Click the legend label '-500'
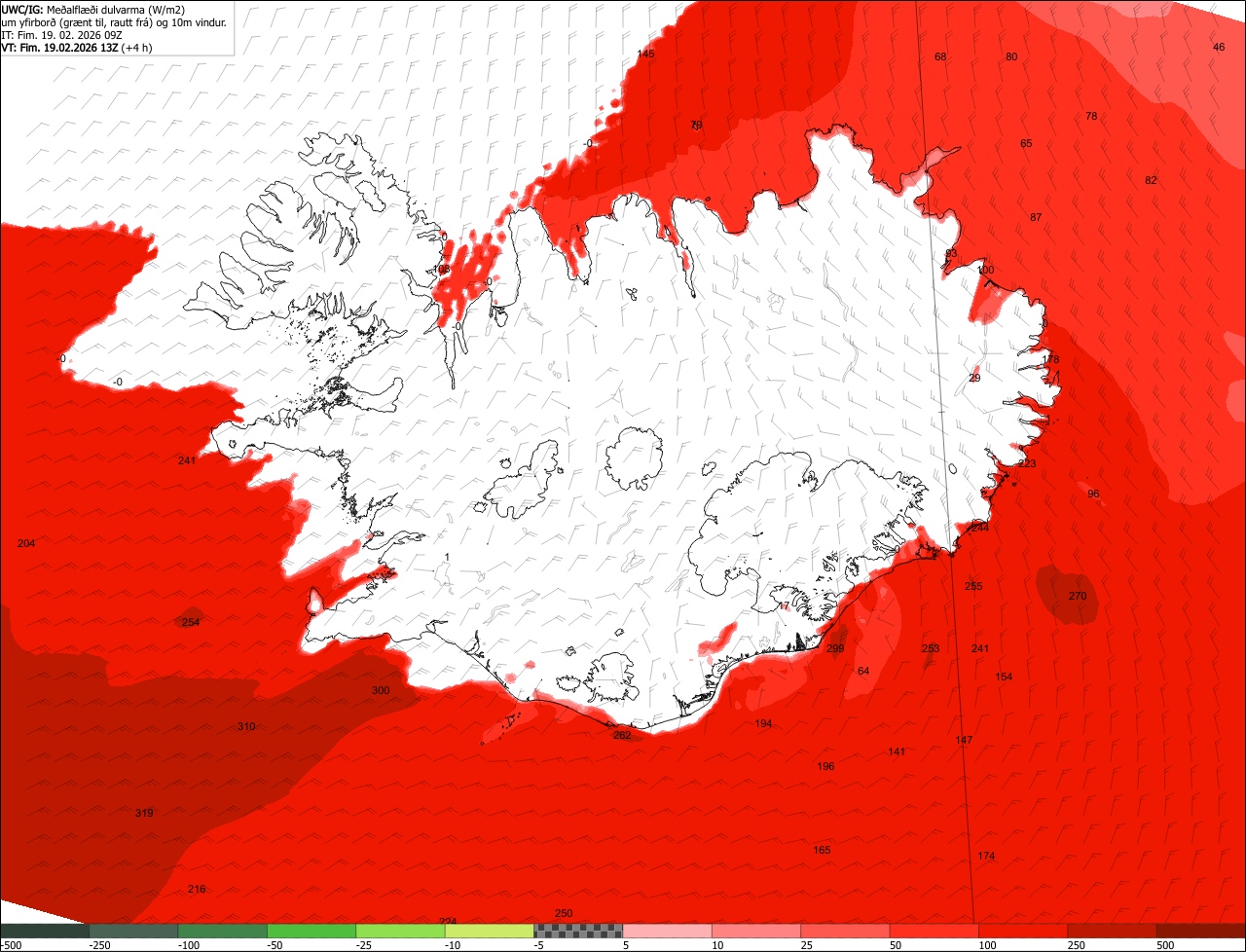The height and width of the screenshot is (952, 1246). [x=11, y=945]
